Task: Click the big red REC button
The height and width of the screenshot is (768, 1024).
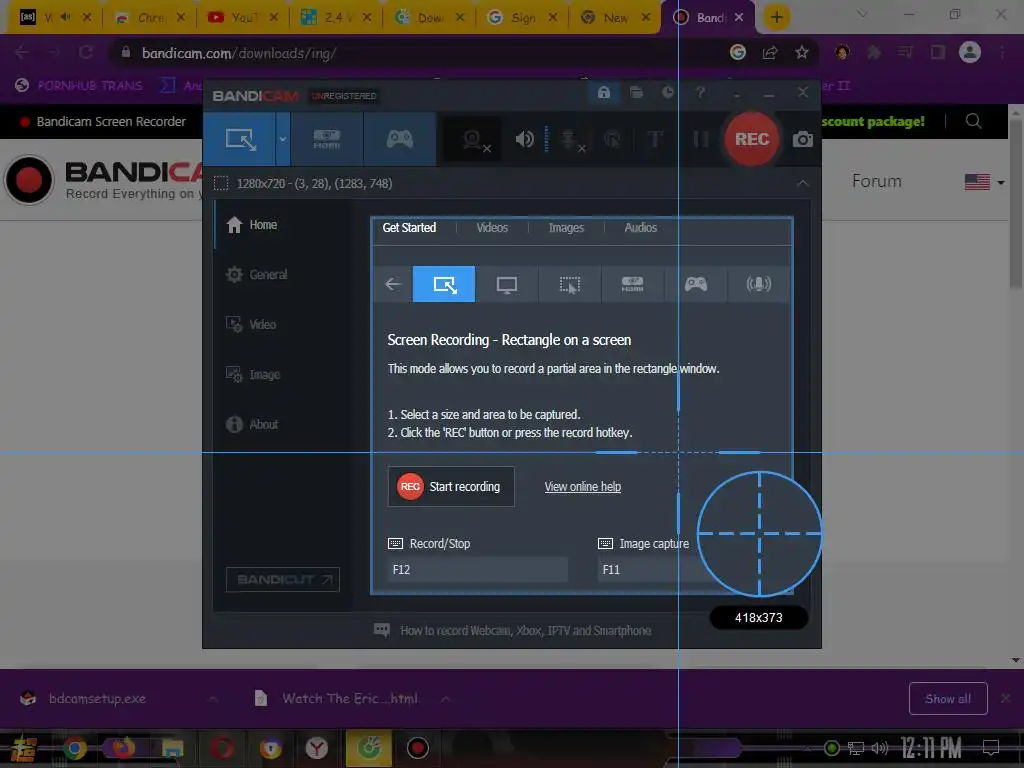Action: [x=752, y=139]
